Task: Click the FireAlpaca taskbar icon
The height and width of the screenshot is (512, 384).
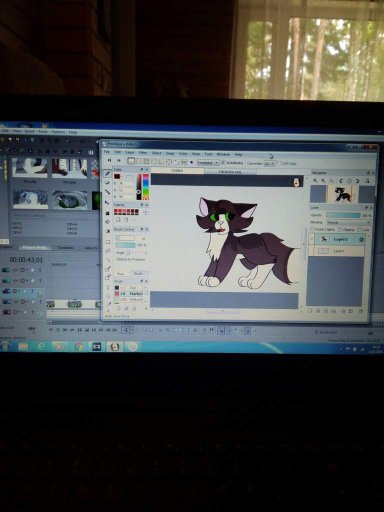Action: point(114,347)
